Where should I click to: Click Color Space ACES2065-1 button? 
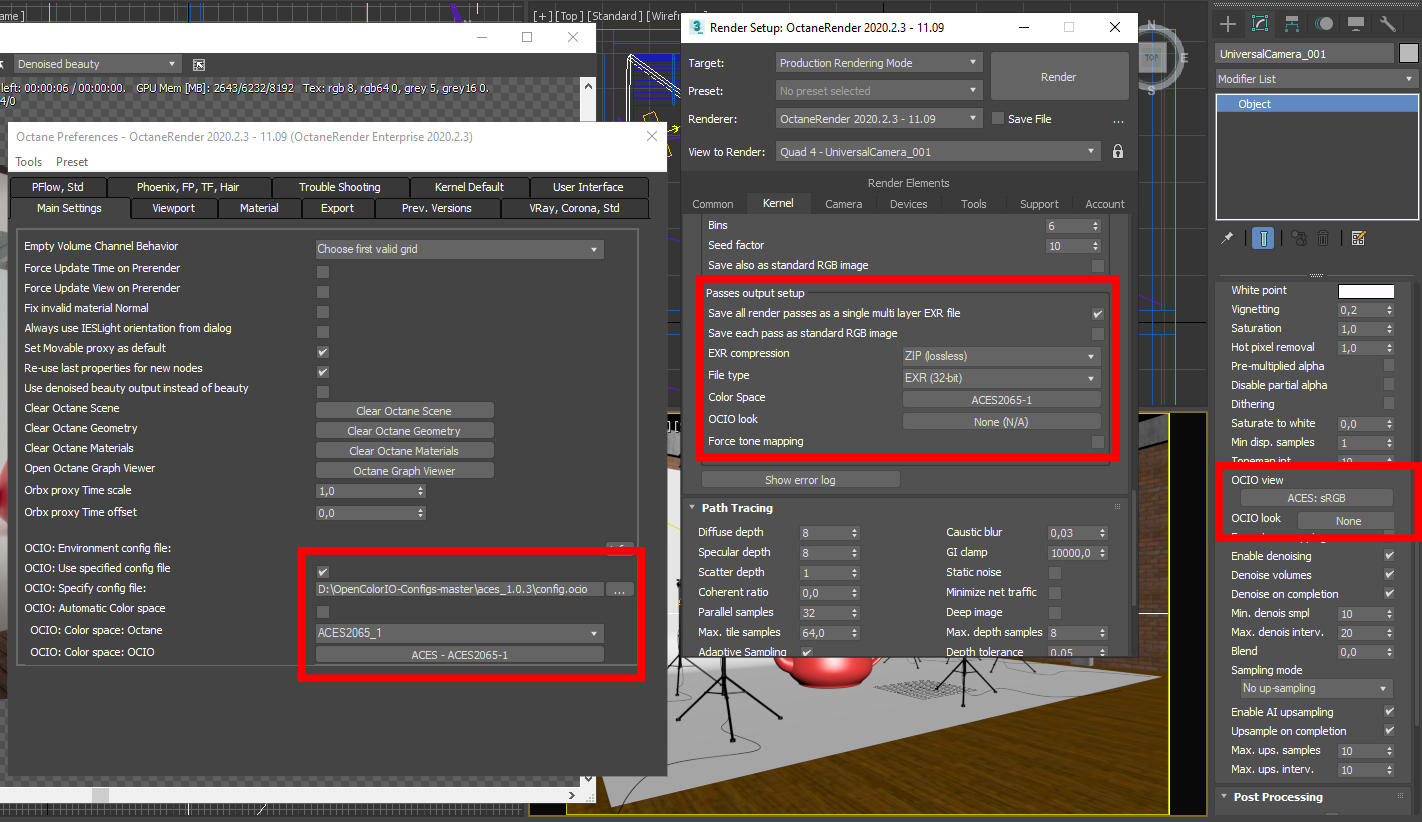click(1001, 400)
